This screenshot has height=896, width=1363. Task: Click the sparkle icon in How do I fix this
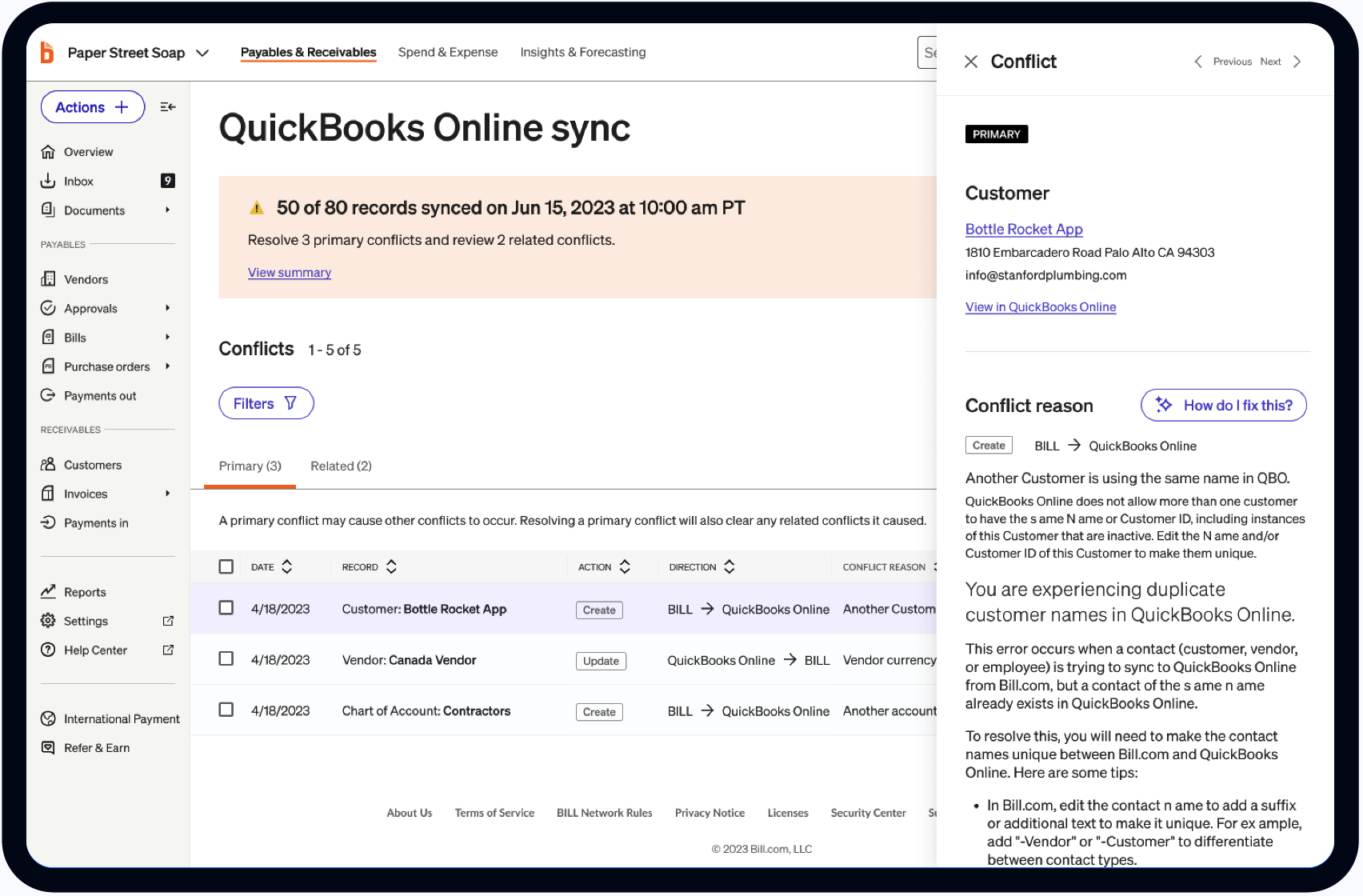(x=1164, y=405)
